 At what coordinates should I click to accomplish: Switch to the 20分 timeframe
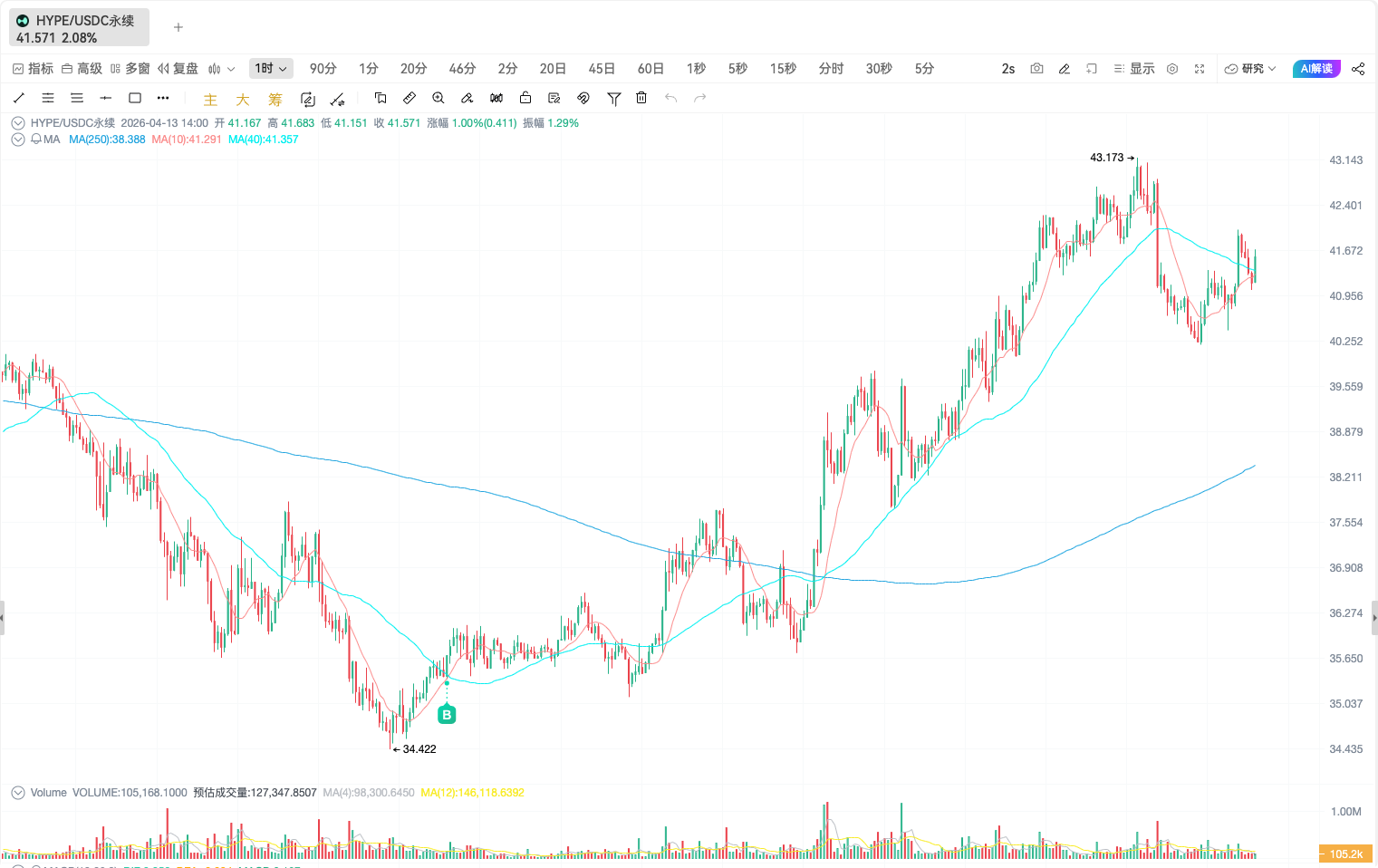[413, 69]
